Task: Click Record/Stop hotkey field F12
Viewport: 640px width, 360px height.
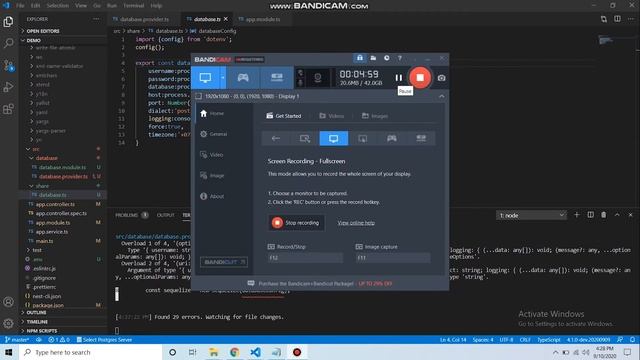Action: (x=305, y=258)
